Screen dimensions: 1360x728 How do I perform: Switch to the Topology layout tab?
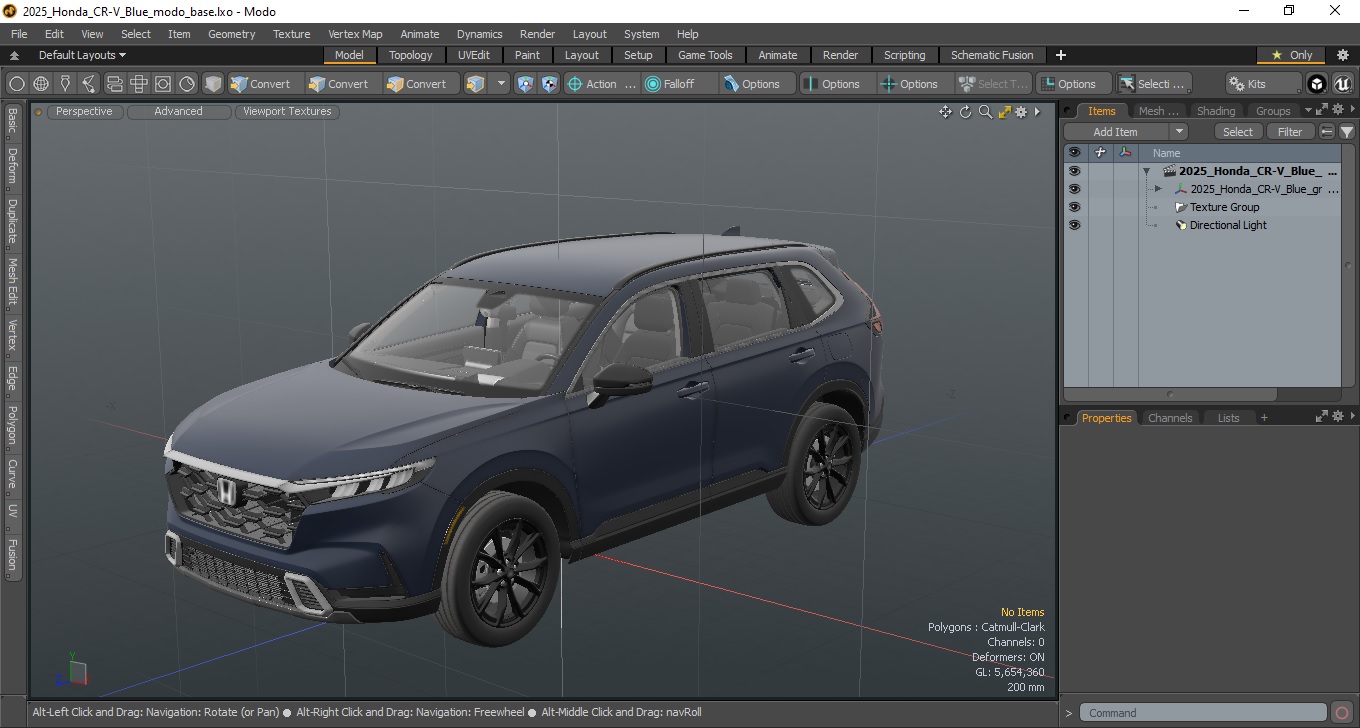click(411, 55)
